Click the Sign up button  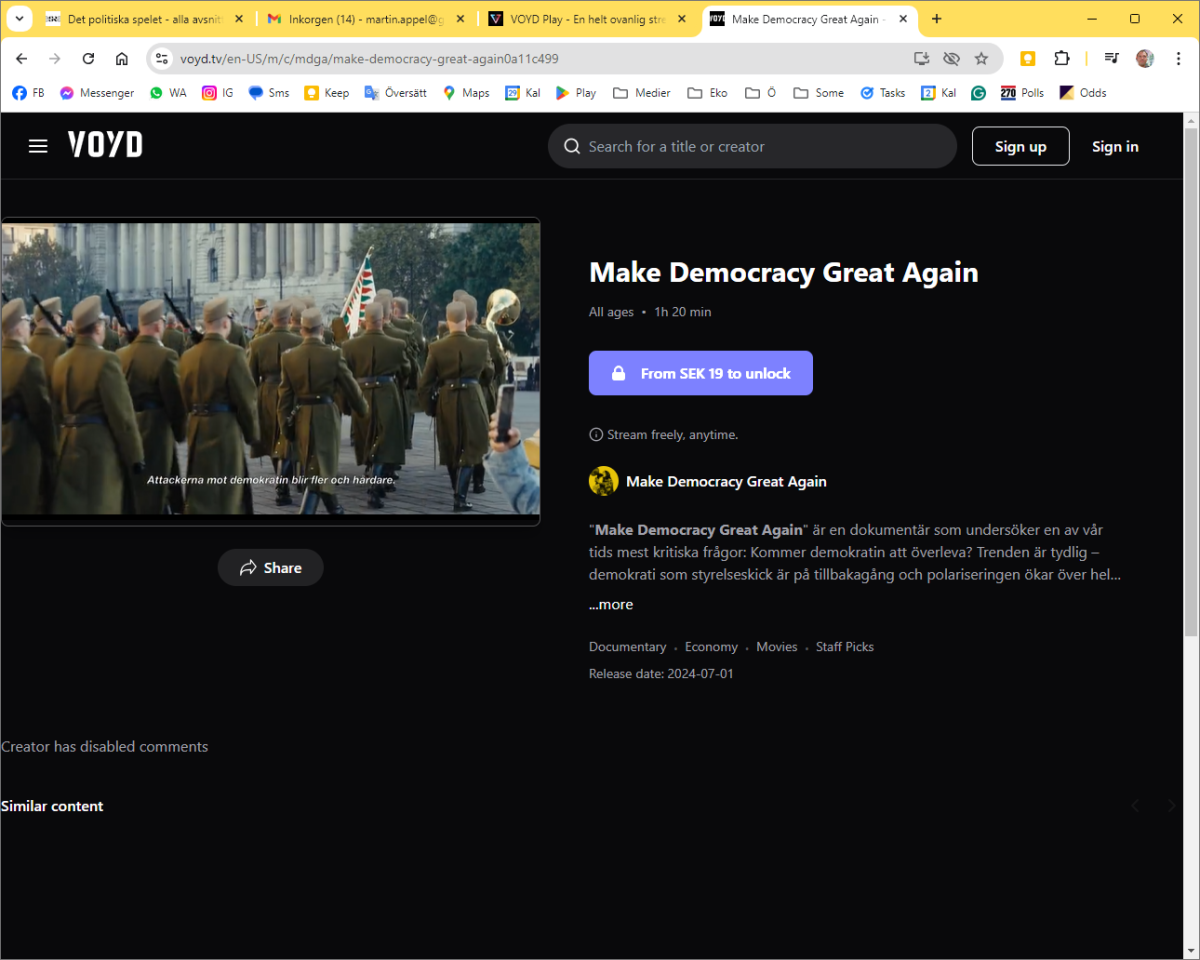point(1020,146)
